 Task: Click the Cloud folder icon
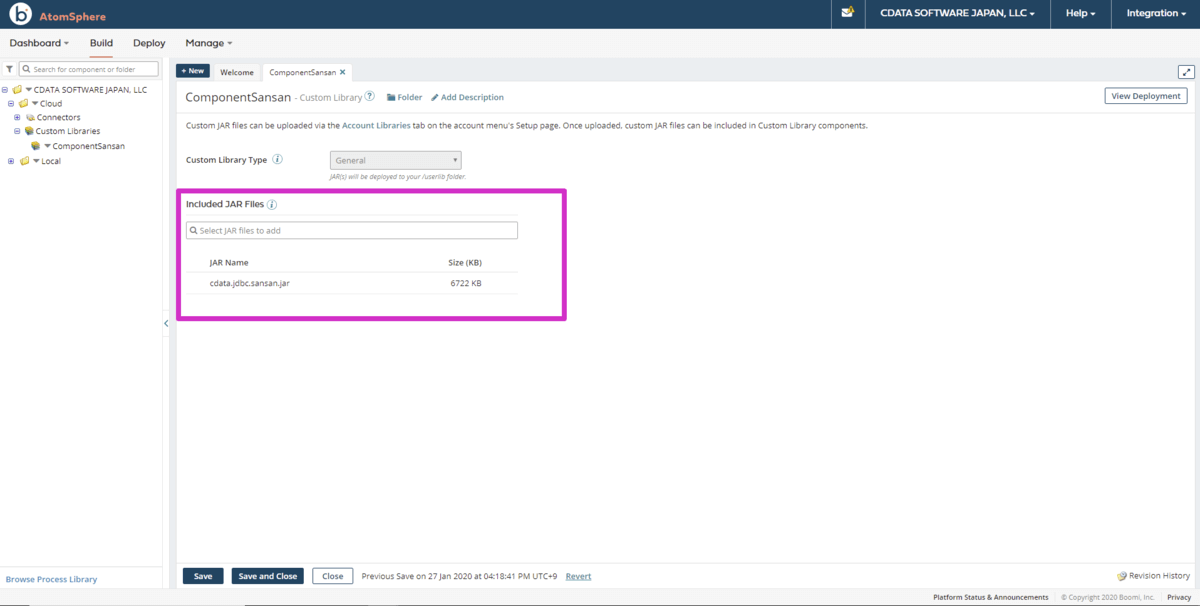[23, 104]
